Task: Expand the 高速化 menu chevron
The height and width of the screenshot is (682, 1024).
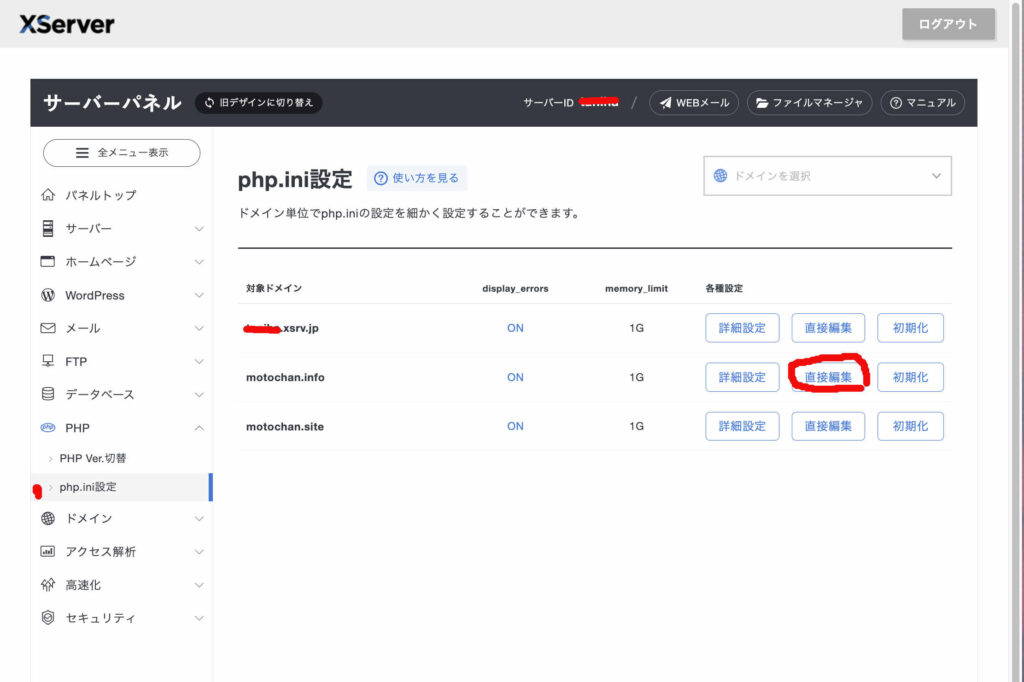Action: 199,585
